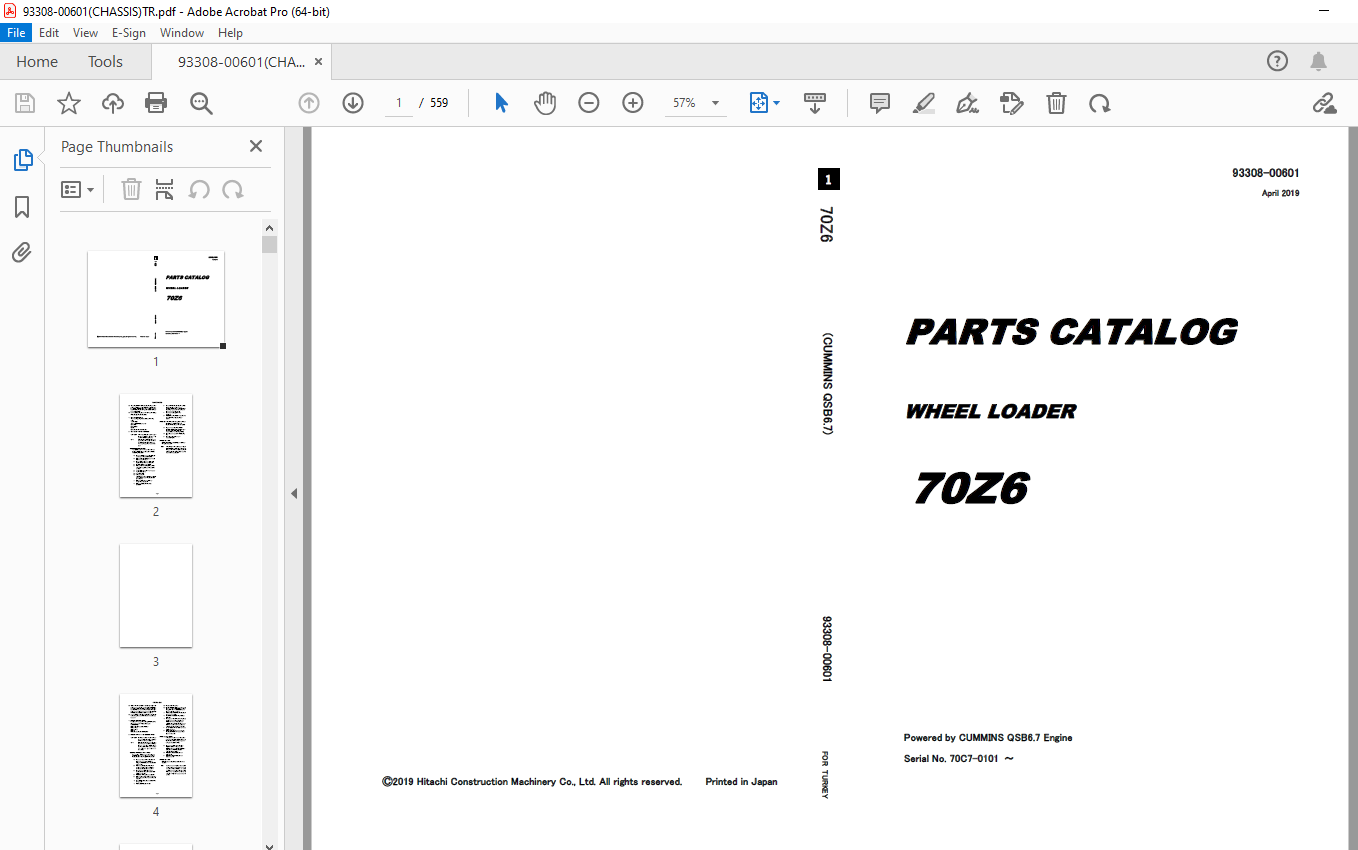Delete selected thumbnail pages in the panel
The height and width of the screenshot is (850, 1358).
coord(131,189)
